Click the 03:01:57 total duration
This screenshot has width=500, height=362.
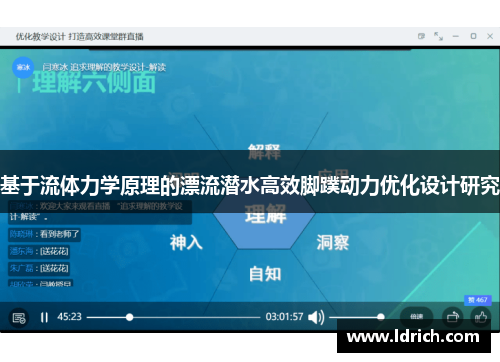click(x=284, y=316)
